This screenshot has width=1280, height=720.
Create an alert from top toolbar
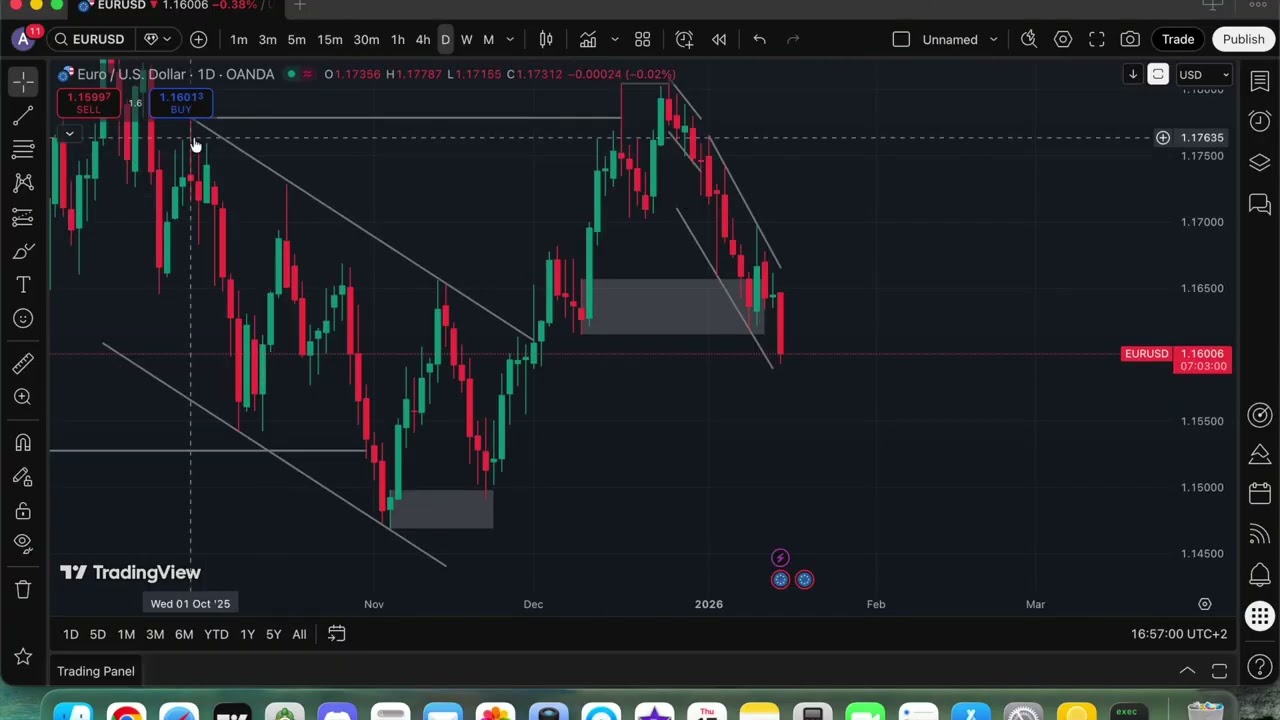pyautogui.click(x=684, y=39)
